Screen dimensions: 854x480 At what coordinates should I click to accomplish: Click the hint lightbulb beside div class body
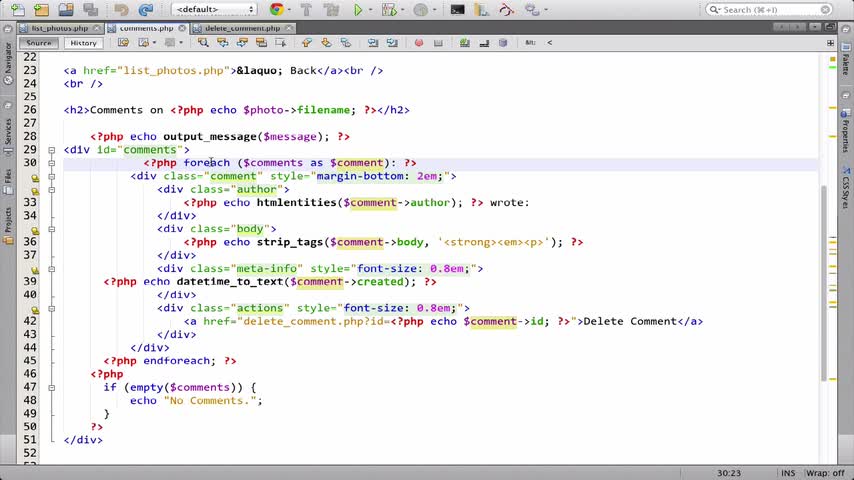(35, 231)
